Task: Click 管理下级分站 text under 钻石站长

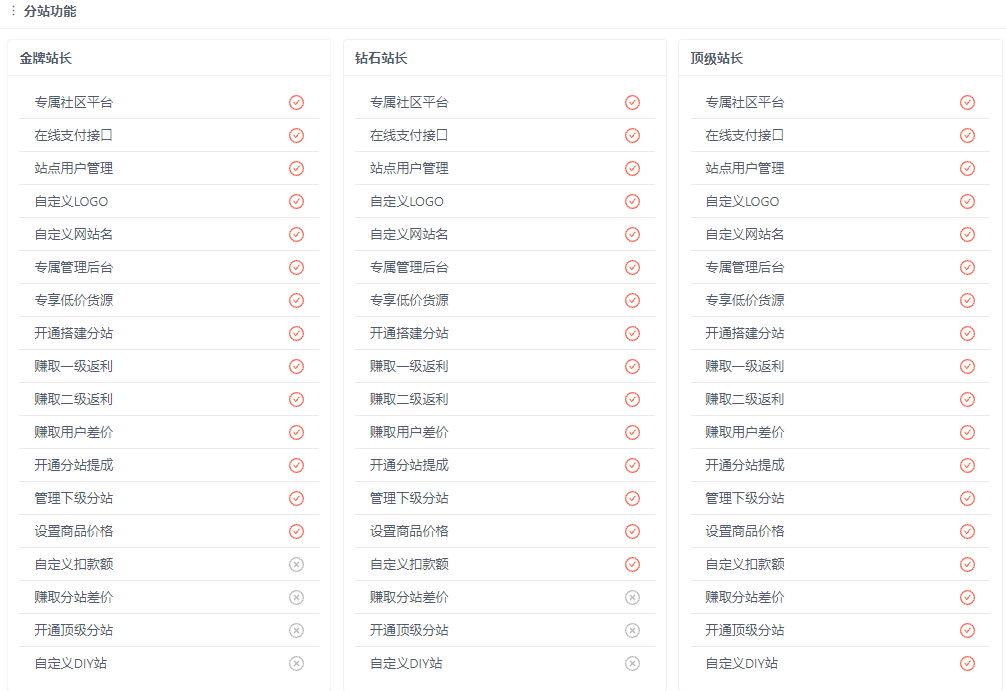Action: 409,499
